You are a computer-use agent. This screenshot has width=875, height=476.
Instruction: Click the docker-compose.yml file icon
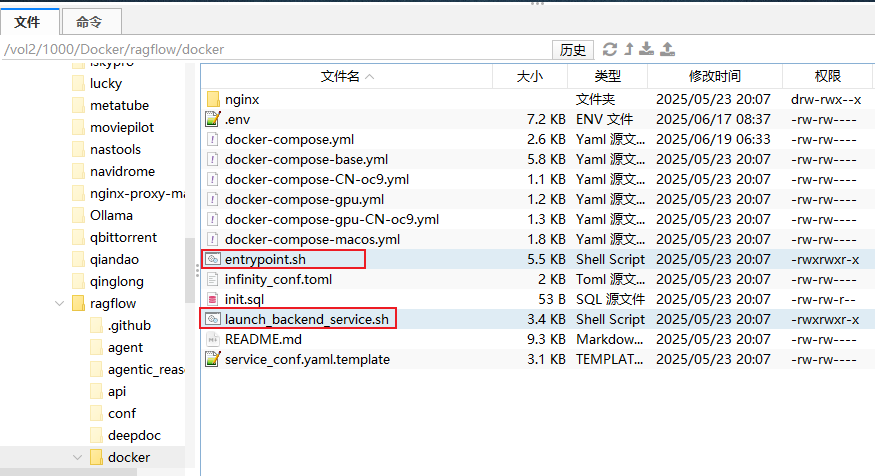pos(212,139)
